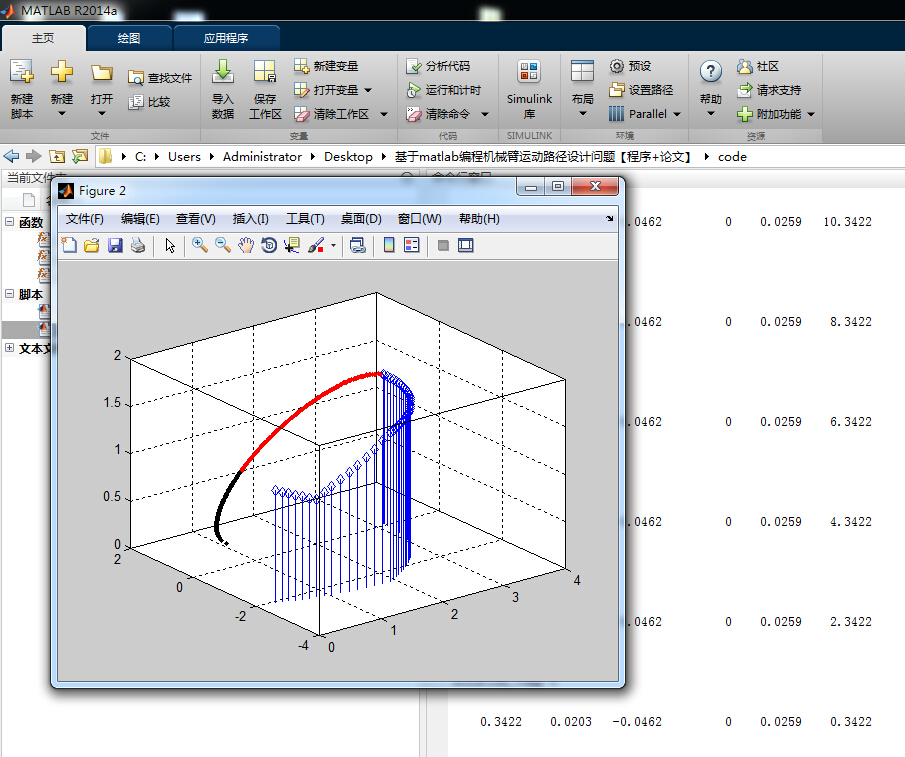
Task: Click the New Variable (新建变量) button
Action: (326, 66)
